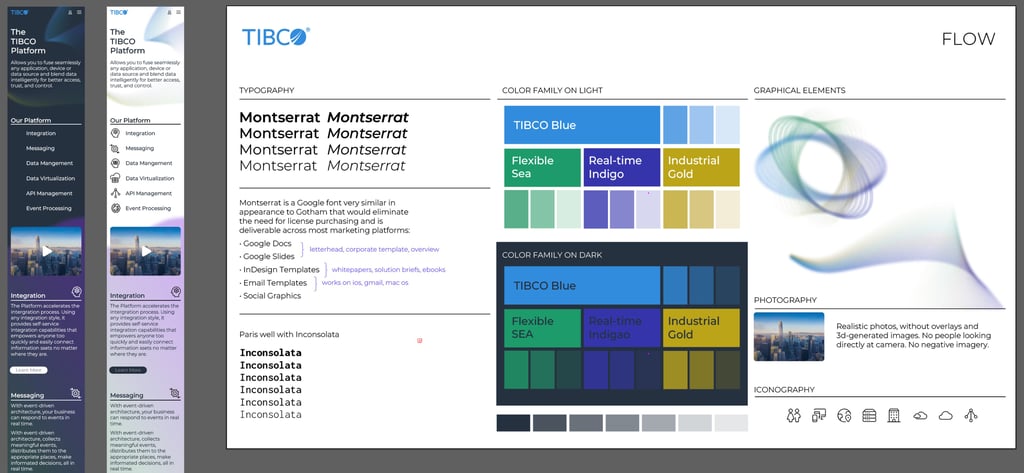Image resolution: width=1024 pixels, height=473 pixels.
Task: Click the single cloud outline icon
Action: coord(945,416)
